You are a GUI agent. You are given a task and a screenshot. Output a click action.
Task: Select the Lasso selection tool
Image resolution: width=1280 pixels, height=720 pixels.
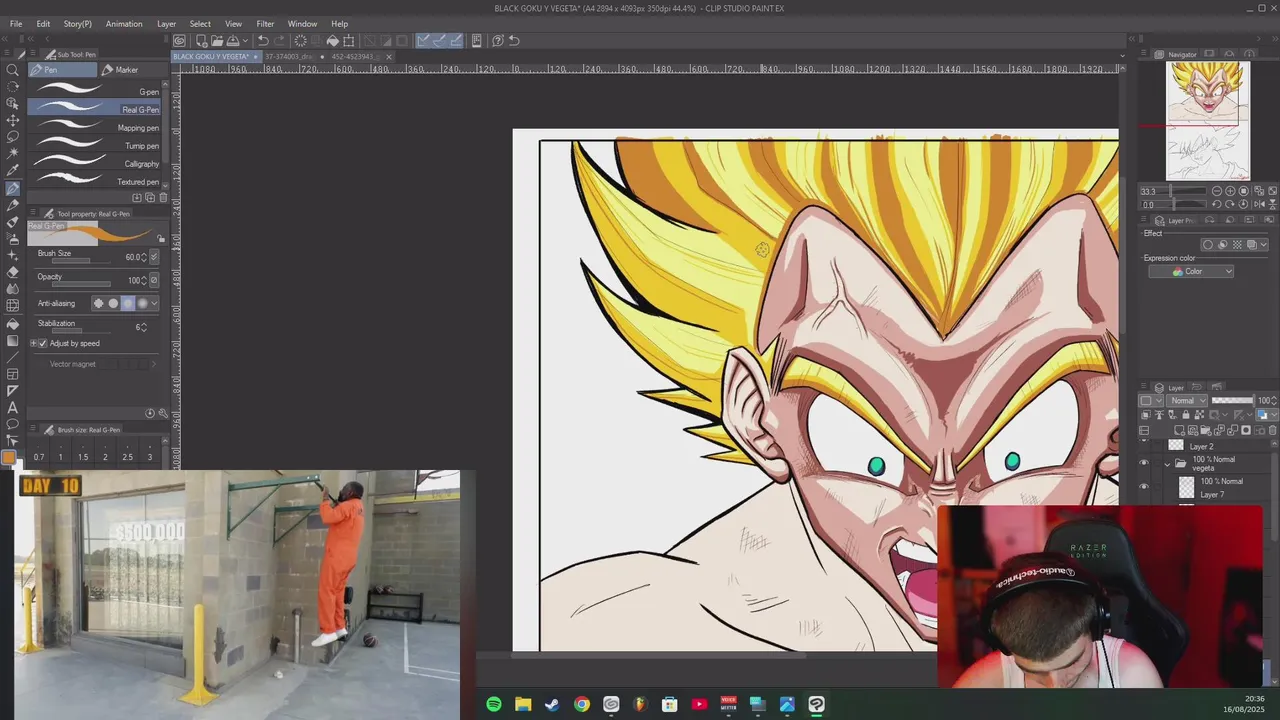12,137
